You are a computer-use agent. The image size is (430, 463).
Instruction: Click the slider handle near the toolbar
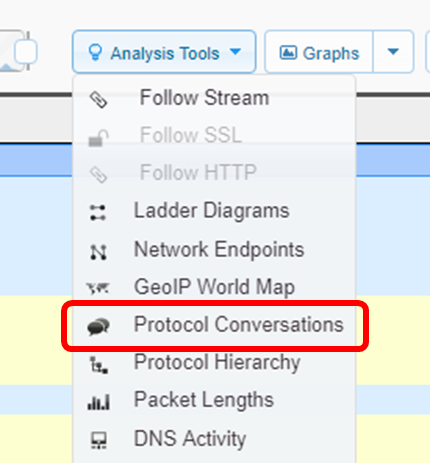point(26,52)
